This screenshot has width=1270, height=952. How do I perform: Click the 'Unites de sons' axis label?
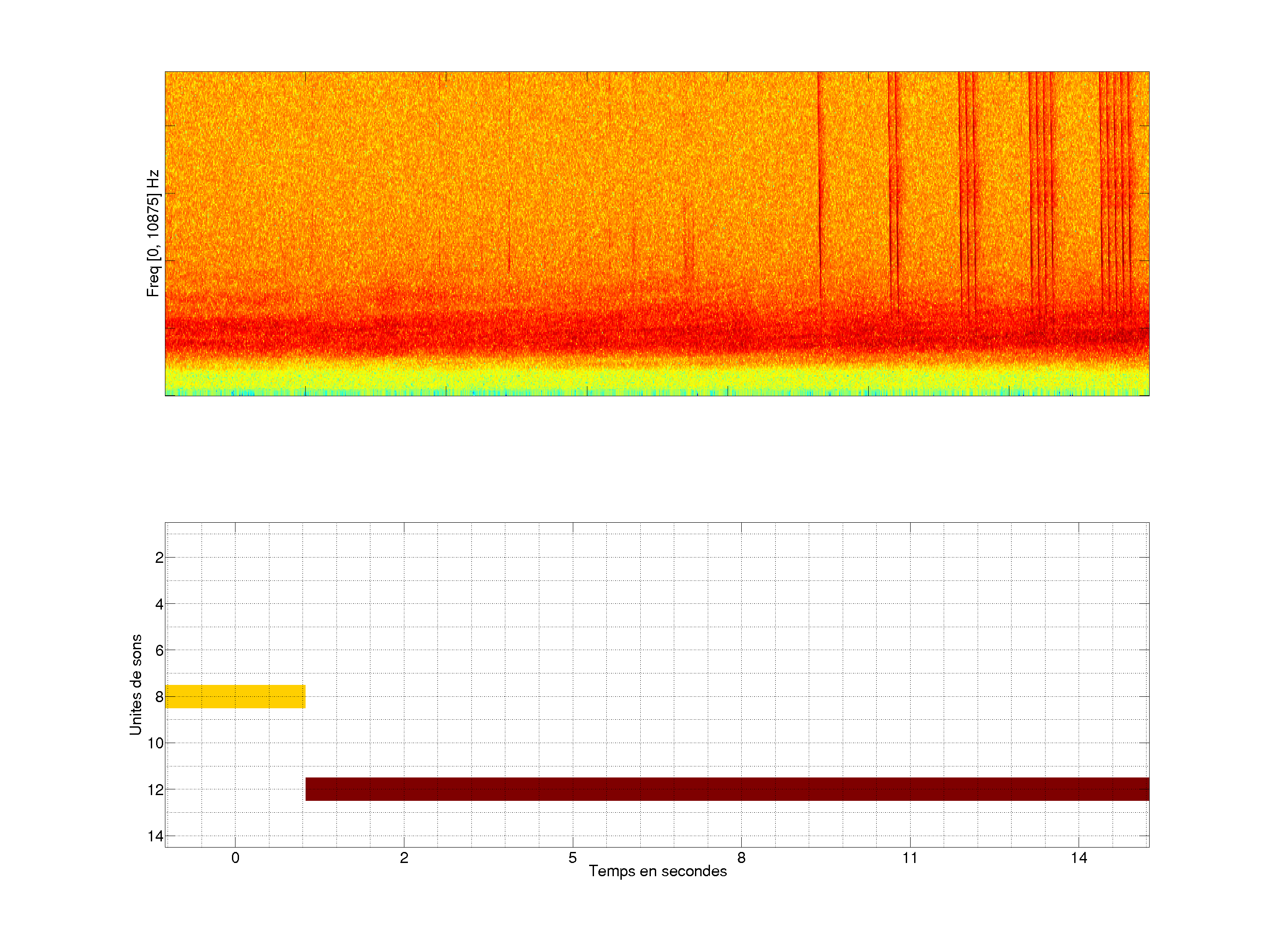click(135, 684)
